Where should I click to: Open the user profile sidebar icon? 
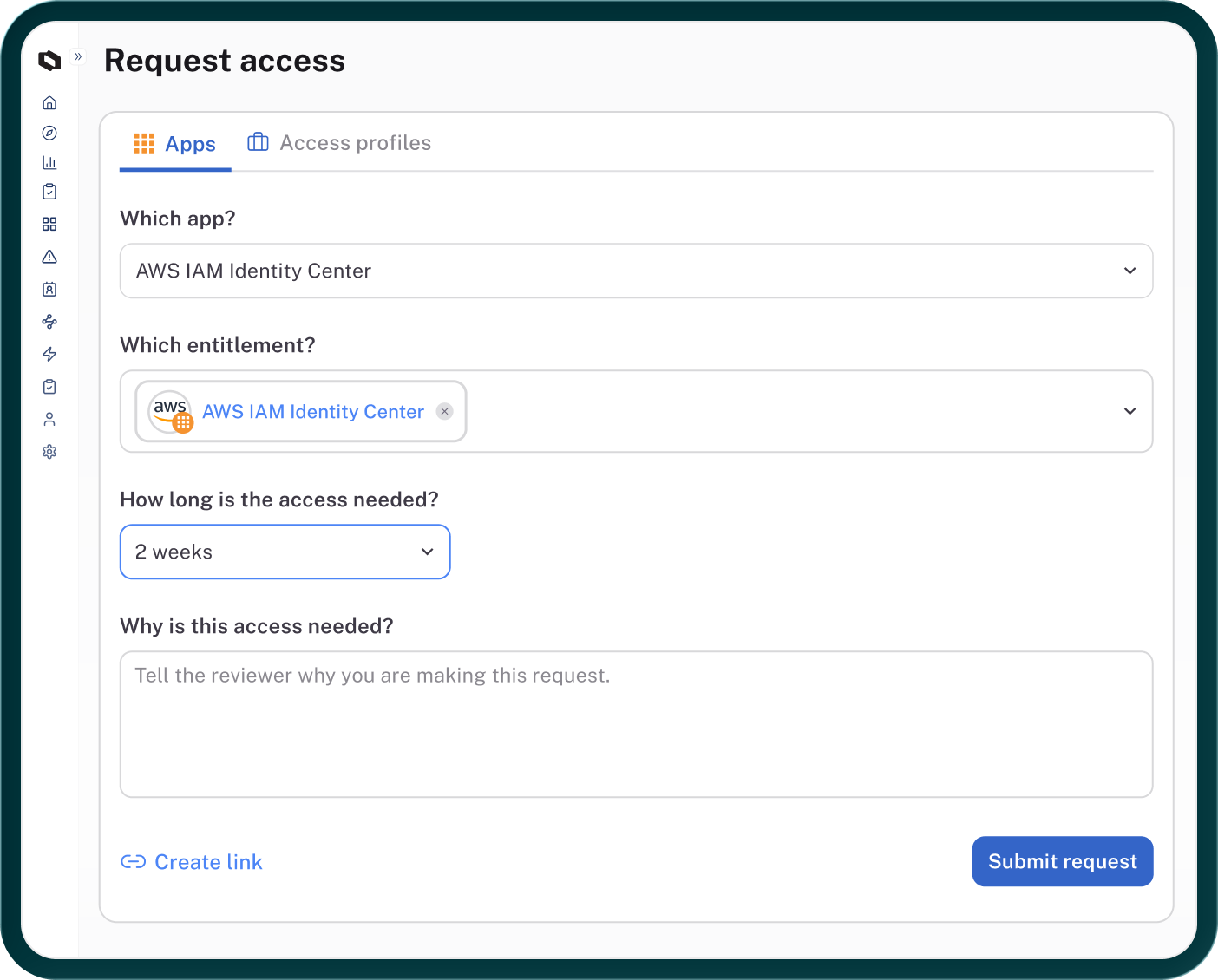tap(49, 420)
